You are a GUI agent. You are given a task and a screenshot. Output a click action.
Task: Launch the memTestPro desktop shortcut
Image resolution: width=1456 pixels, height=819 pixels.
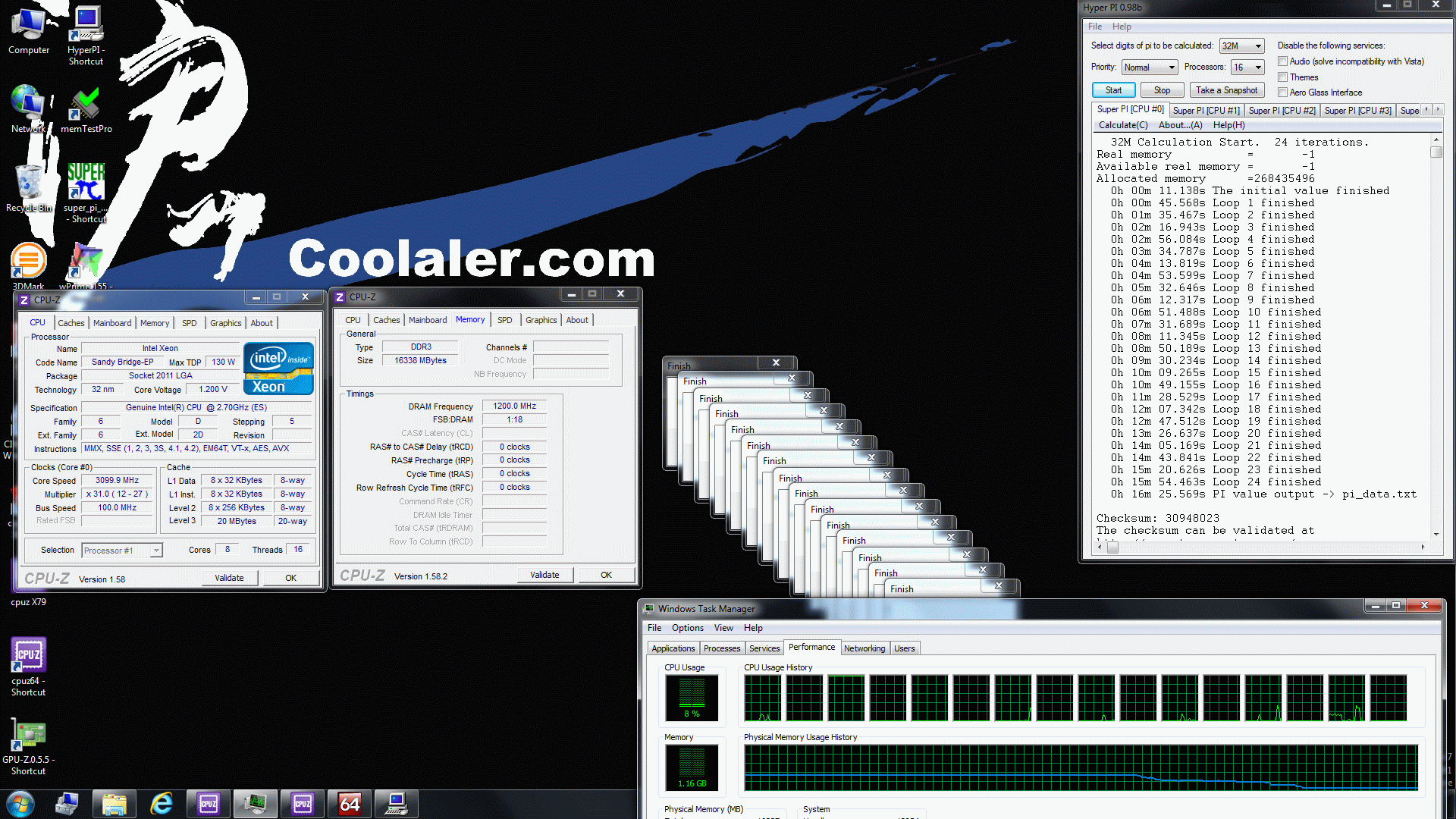point(86,110)
